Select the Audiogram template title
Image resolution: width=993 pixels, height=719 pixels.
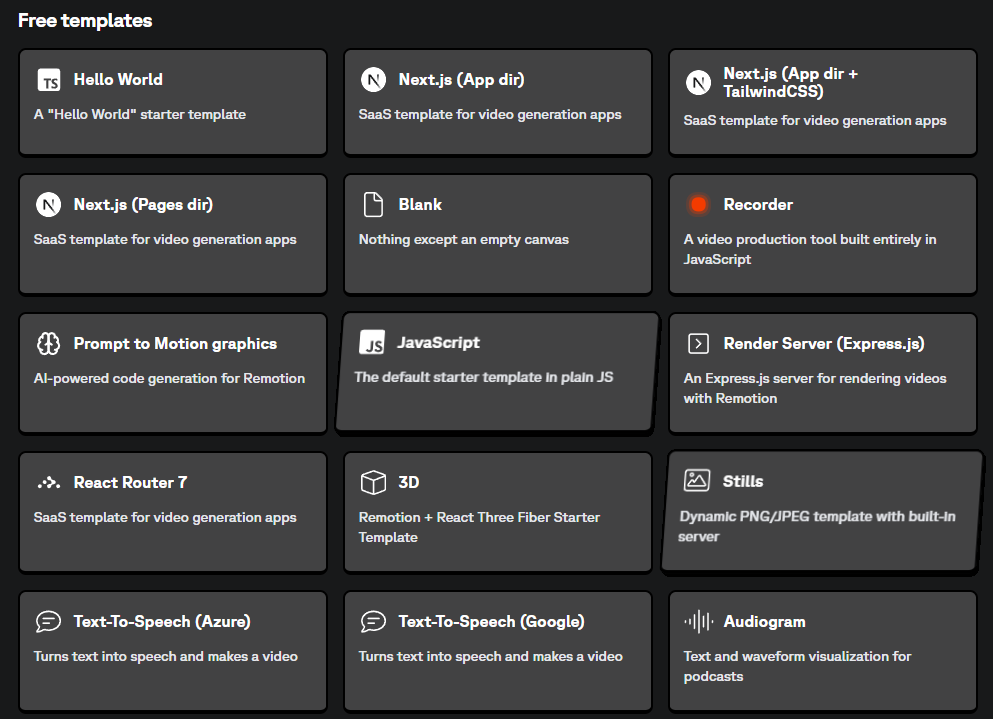pyautogui.click(x=764, y=622)
